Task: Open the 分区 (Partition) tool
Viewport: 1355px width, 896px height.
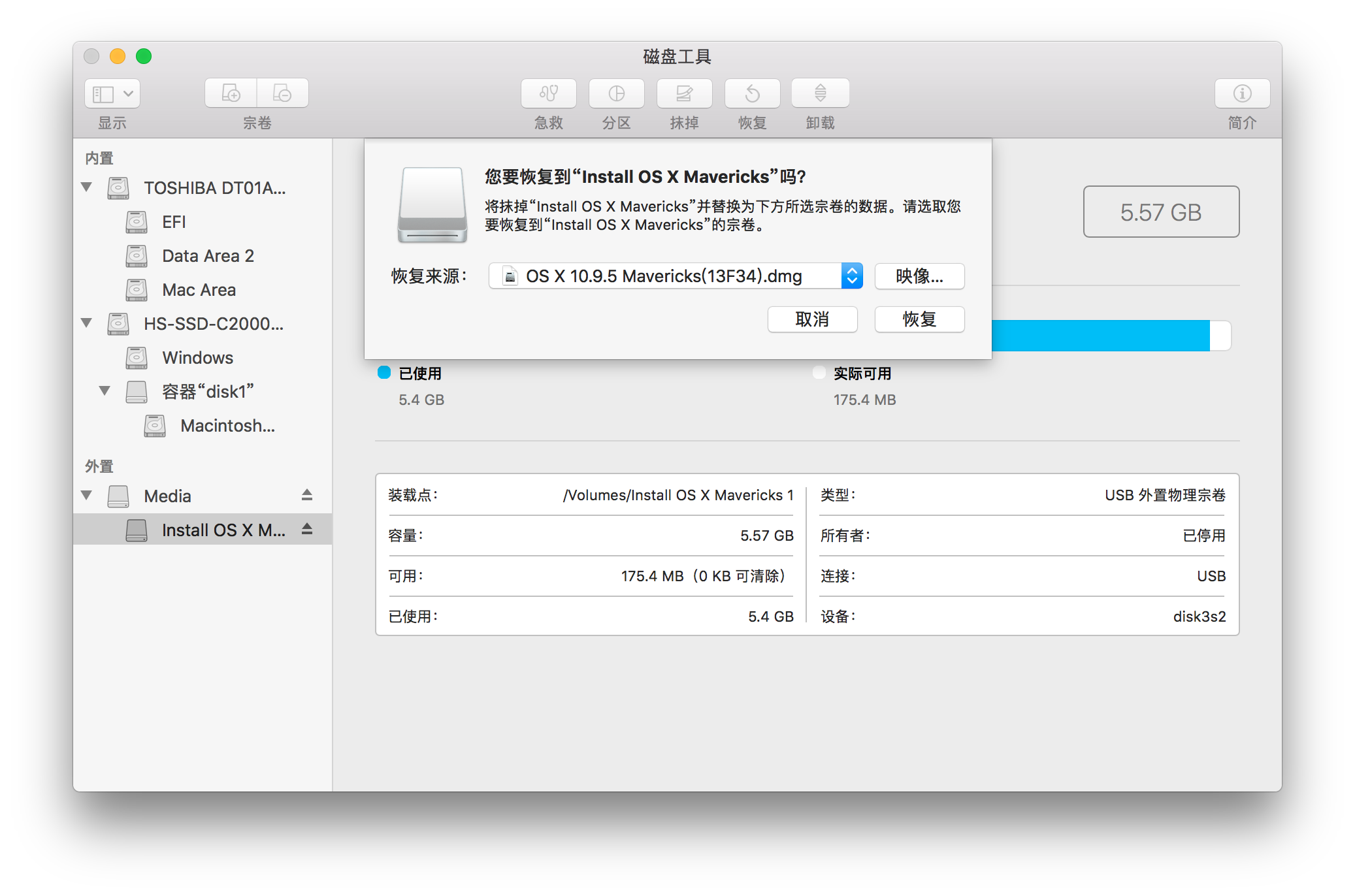Action: (616, 93)
